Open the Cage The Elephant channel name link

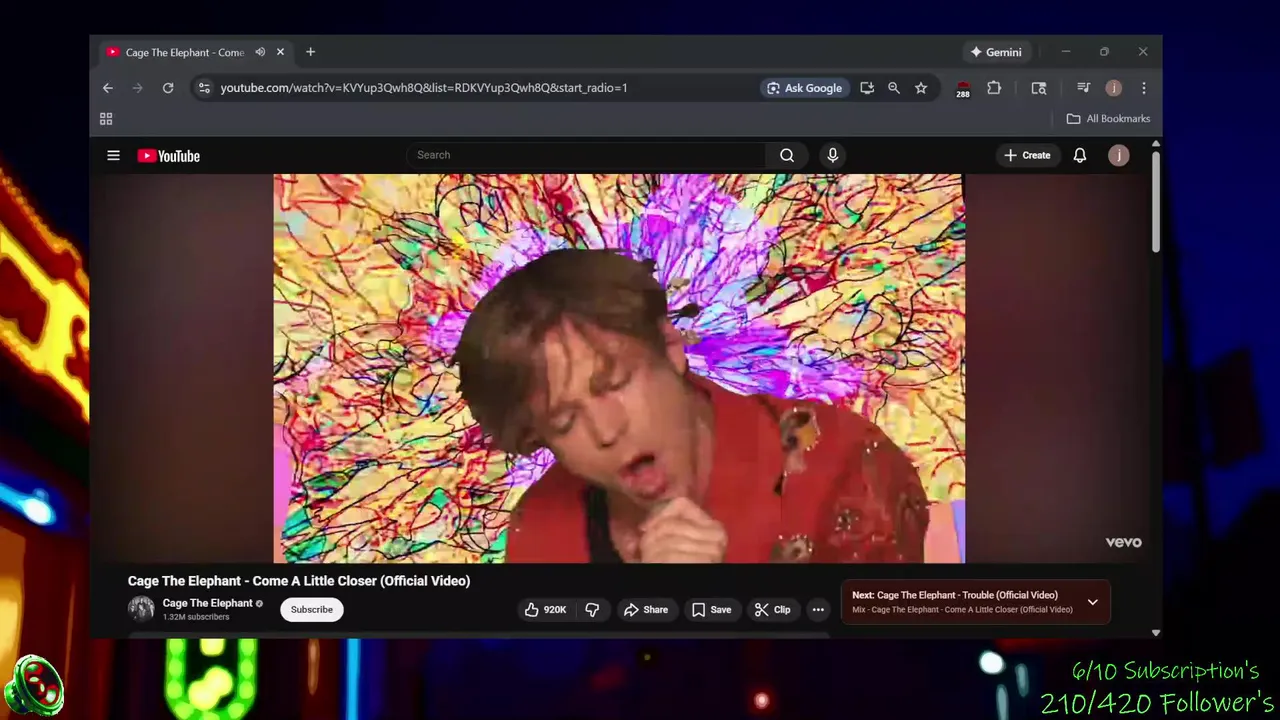pyautogui.click(x=207, y=603)
